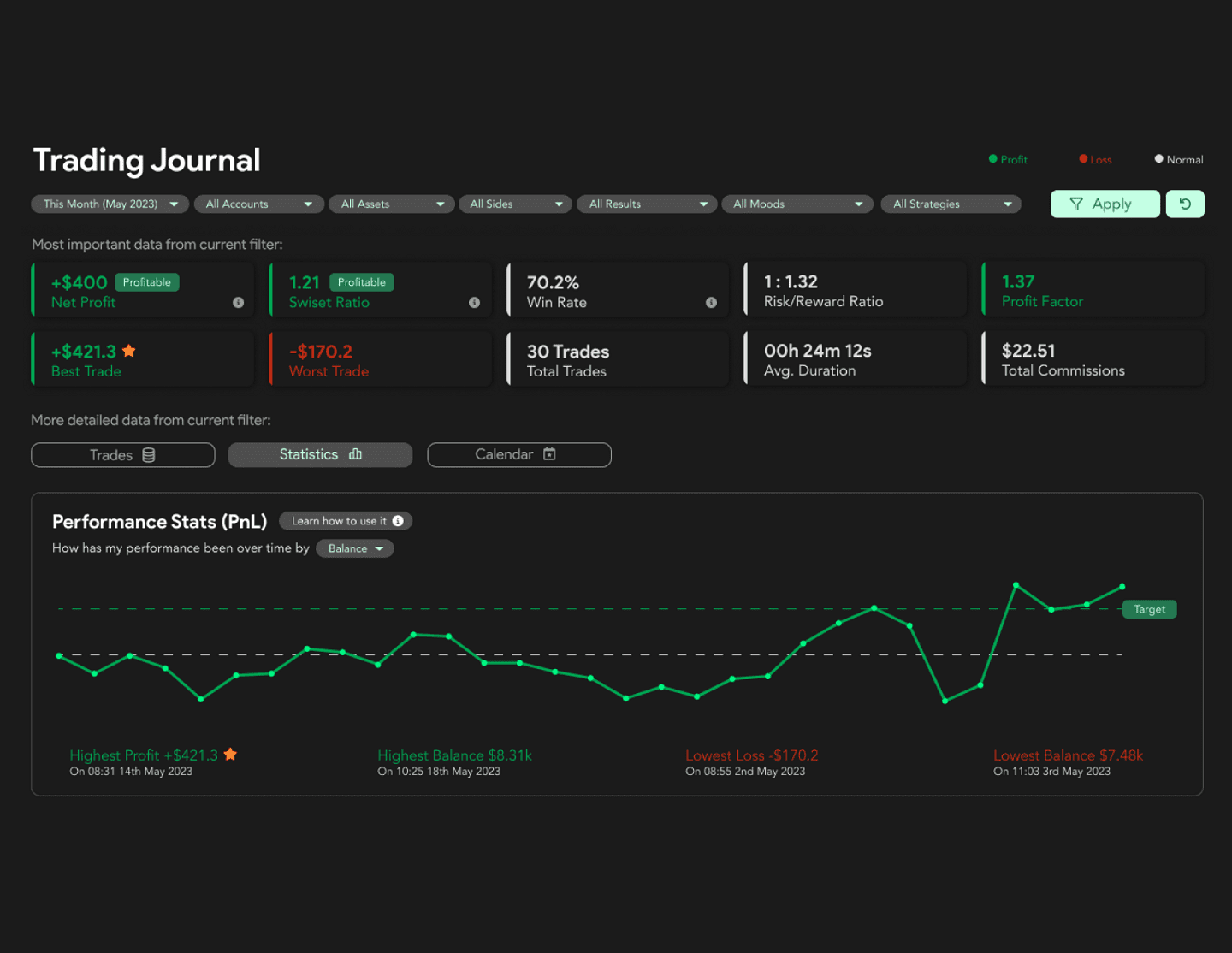Expand the All Strategies filter
The width and height of the screenshot is (1232, 953).
coord(951,204)
